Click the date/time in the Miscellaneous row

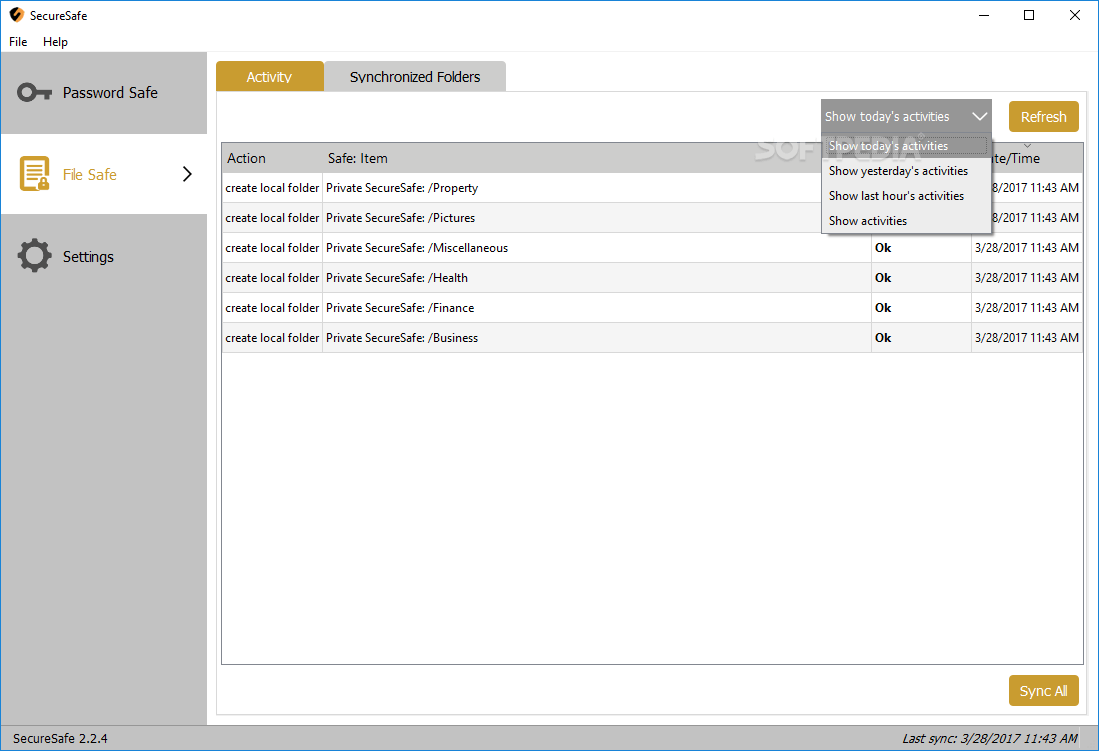[x=1027, y=248]
